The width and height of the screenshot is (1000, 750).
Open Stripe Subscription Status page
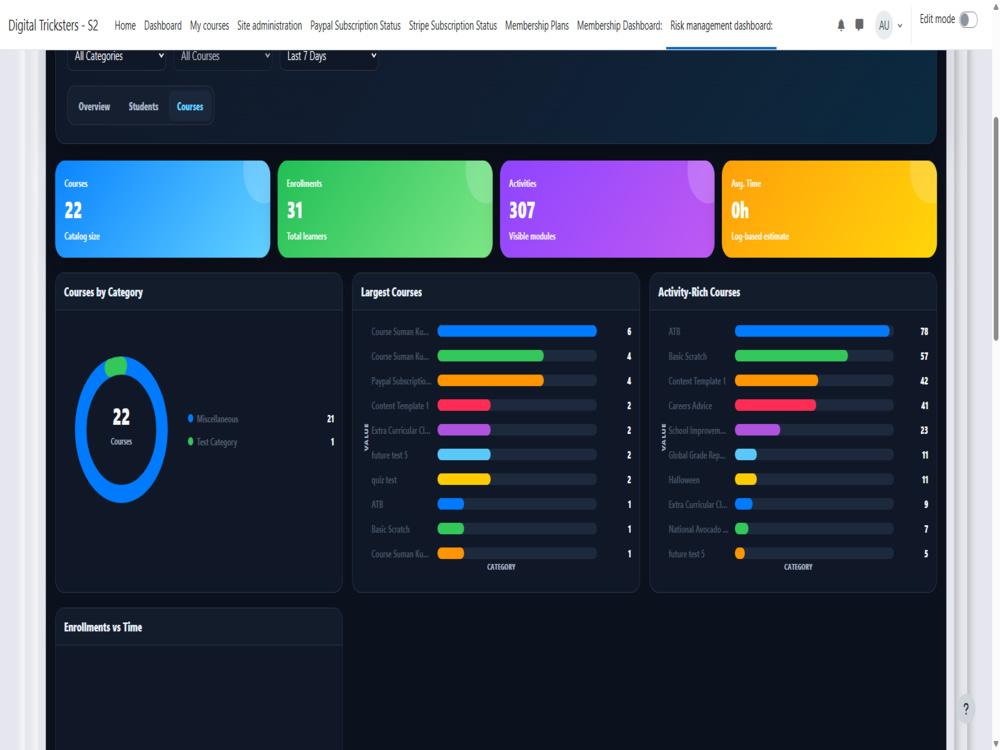coord(453,26)
